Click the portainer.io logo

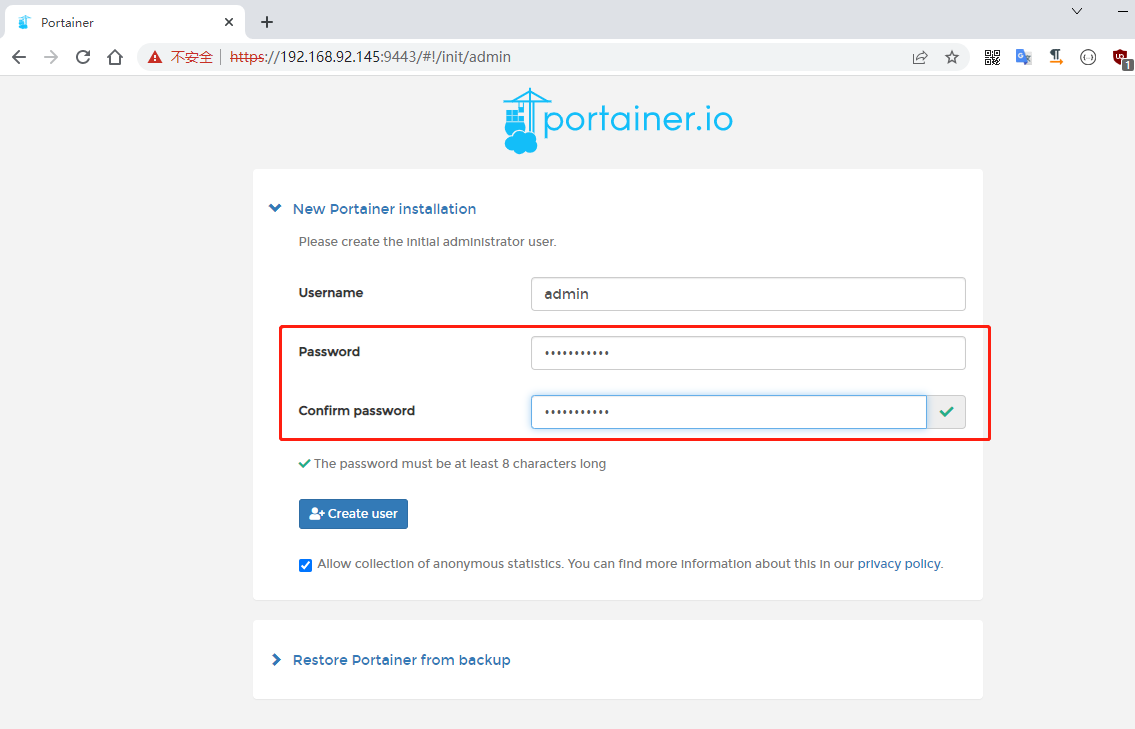(x=617, y=120)
